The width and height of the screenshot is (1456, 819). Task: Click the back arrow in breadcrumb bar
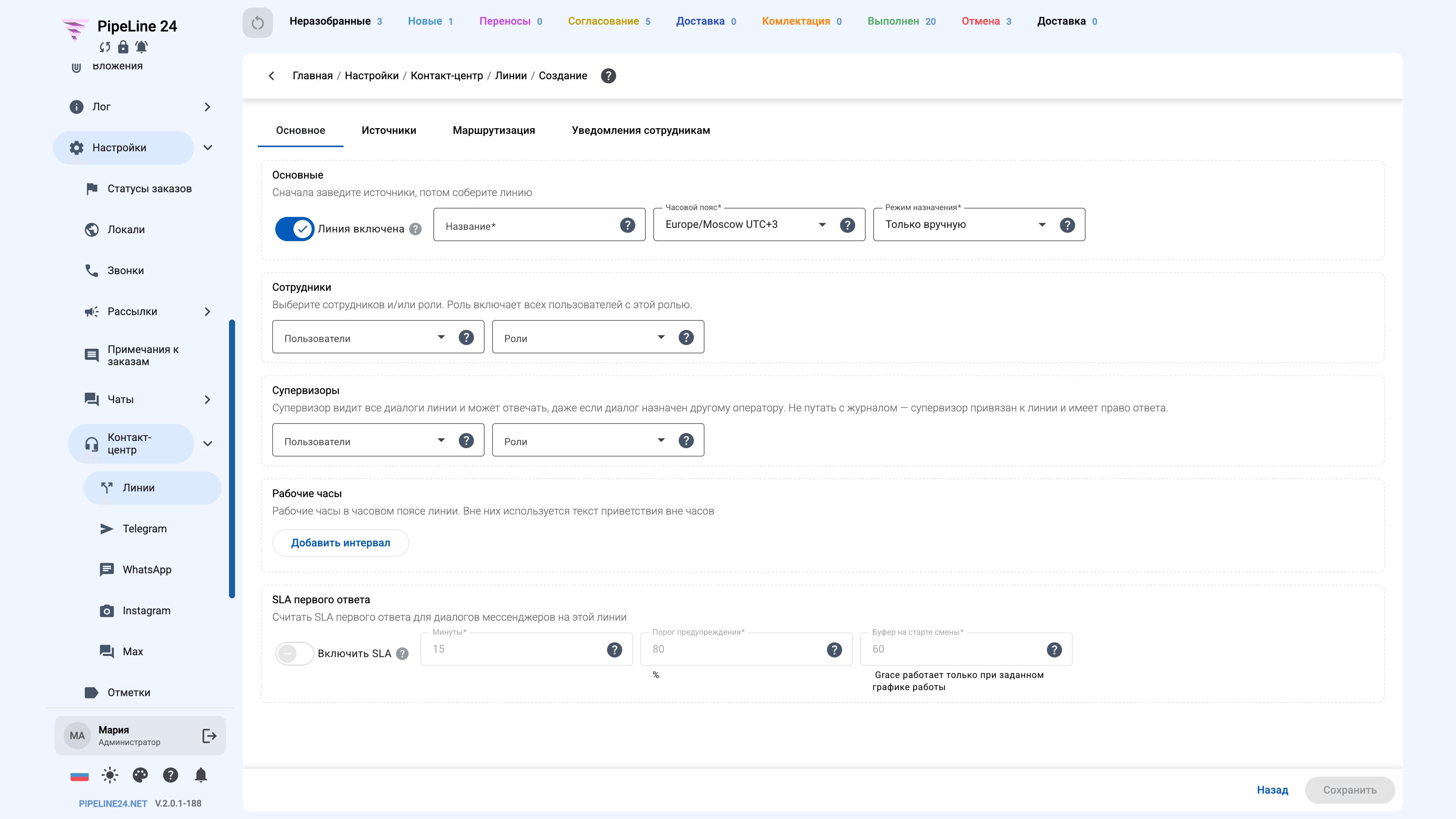pos(272,76)
